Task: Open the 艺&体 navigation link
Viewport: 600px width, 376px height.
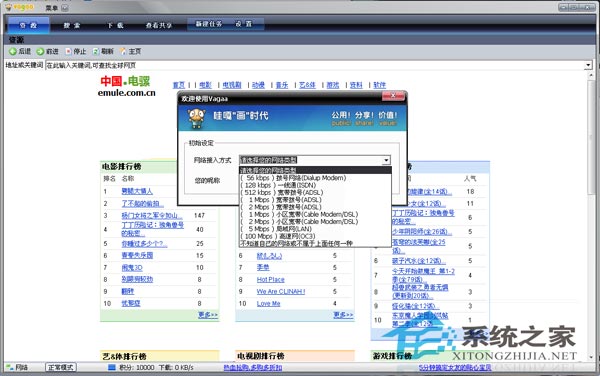Action: 307,85
